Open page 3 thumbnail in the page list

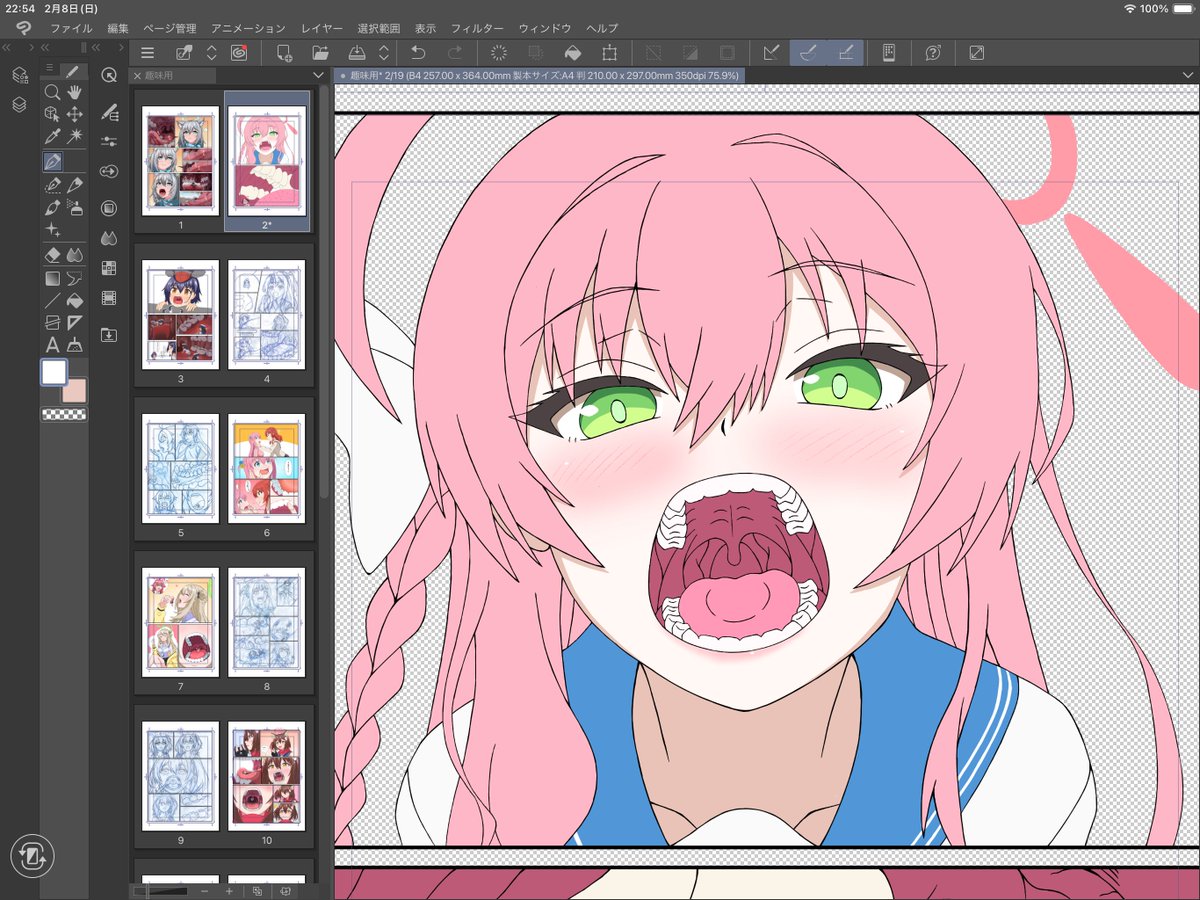click(180, 314)
